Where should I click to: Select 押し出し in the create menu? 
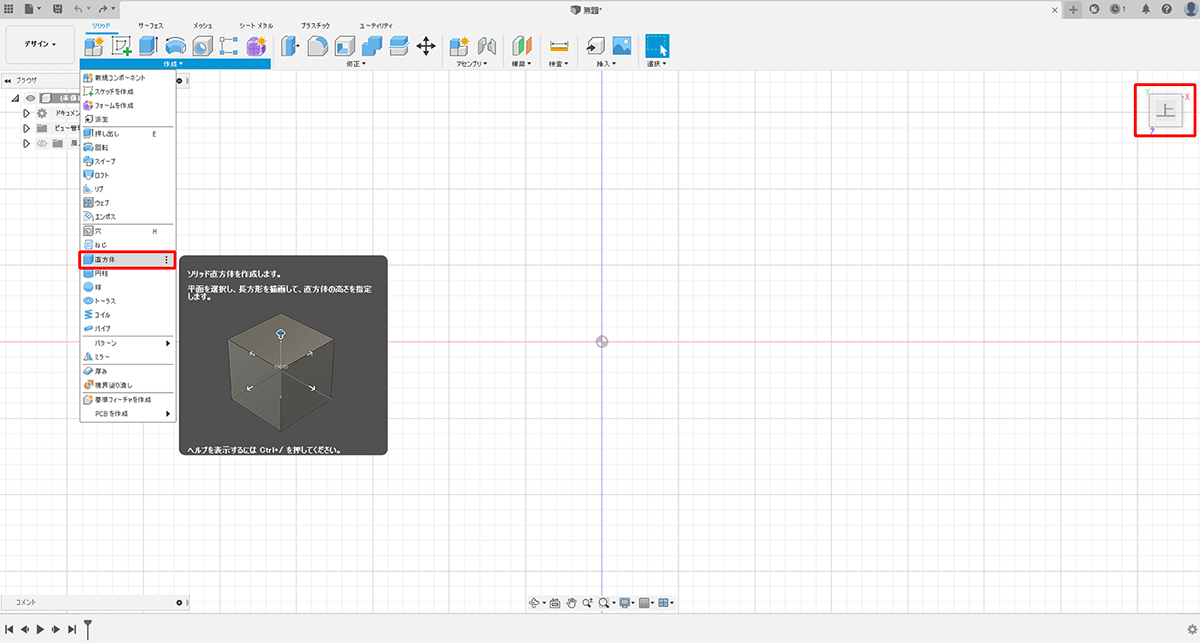pyautogui.click(x=108, y=133)
